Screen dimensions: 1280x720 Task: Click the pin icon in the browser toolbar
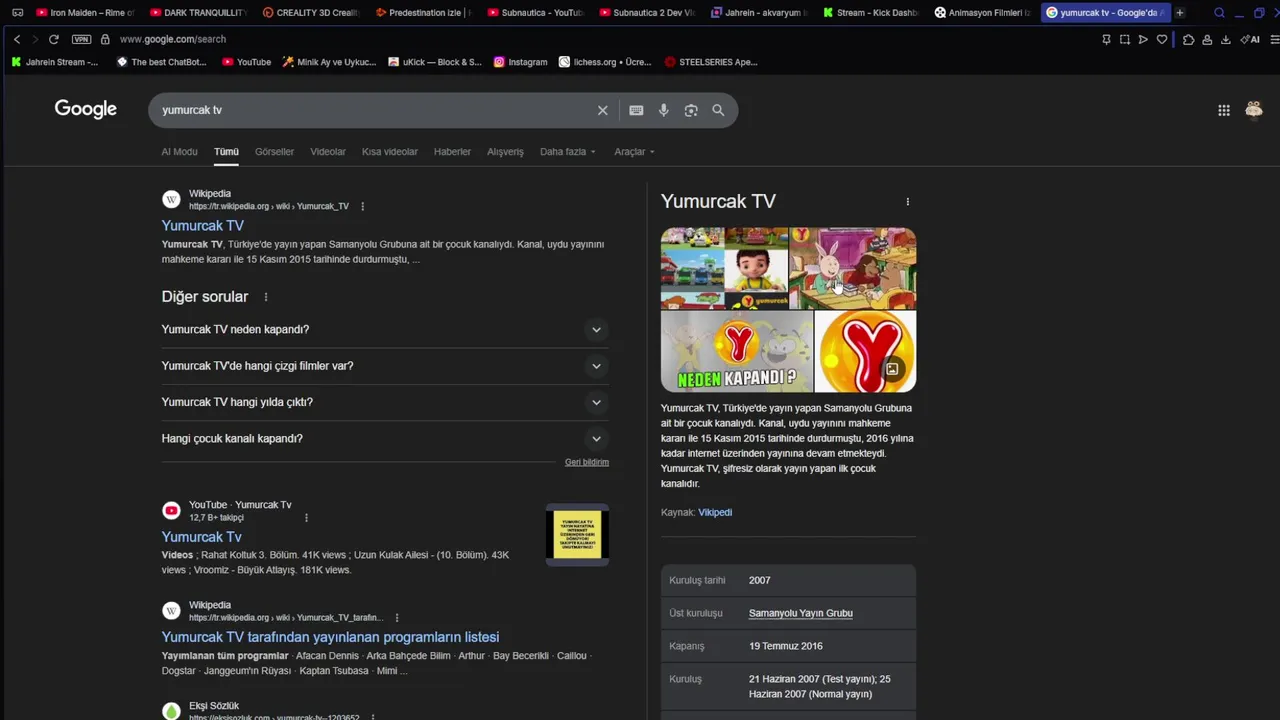point(1106,39)
